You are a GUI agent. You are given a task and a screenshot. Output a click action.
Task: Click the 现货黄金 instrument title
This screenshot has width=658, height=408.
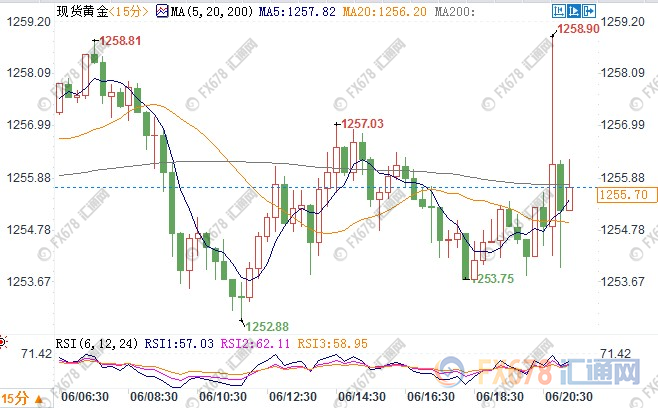click(x=80, y=10)
